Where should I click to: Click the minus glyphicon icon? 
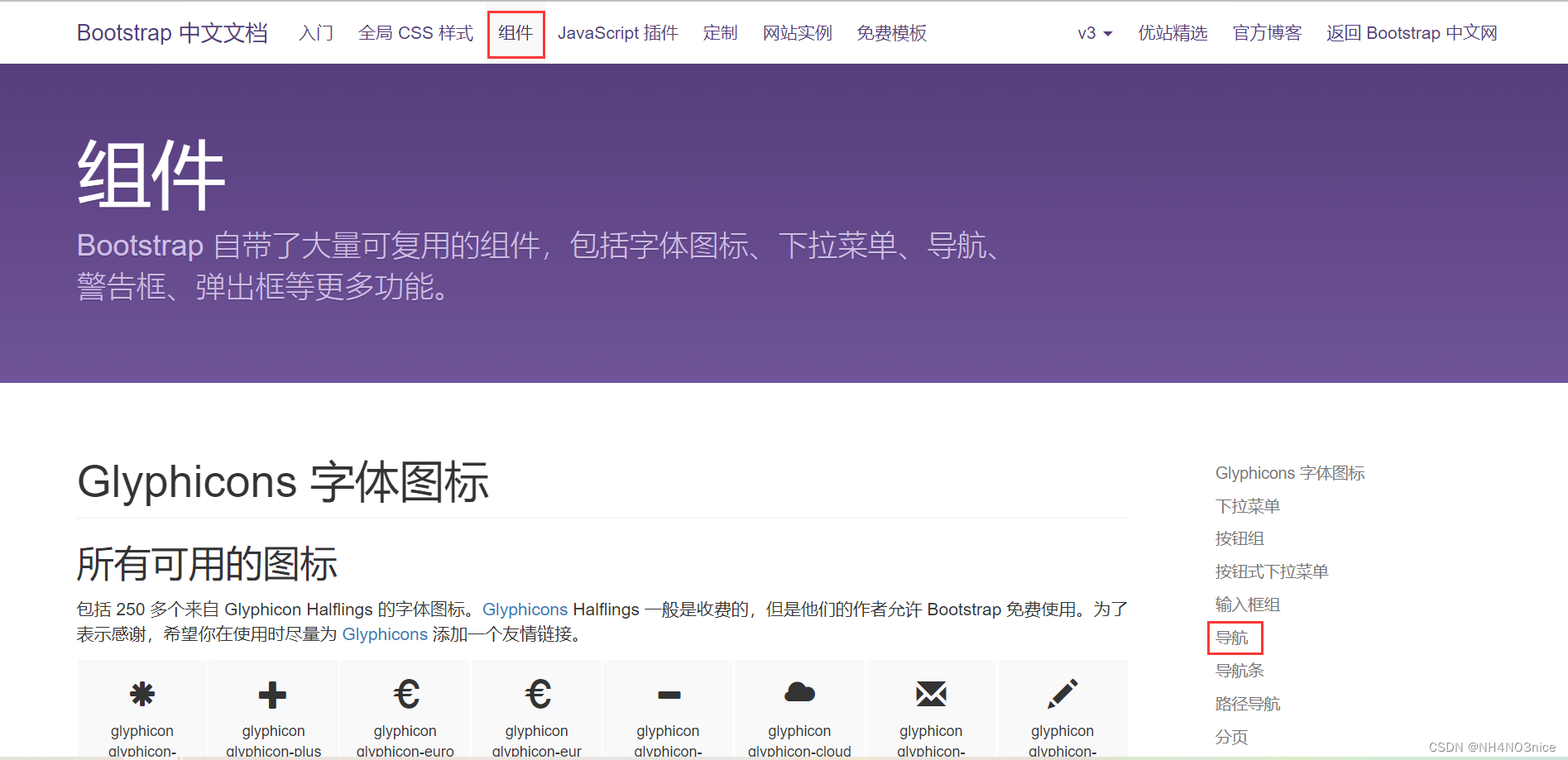coord(669,695)
